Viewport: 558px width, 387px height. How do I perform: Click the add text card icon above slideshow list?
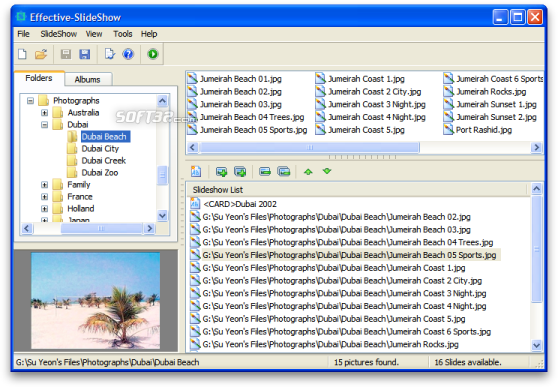pyautogui.click(x=196, y=172)
